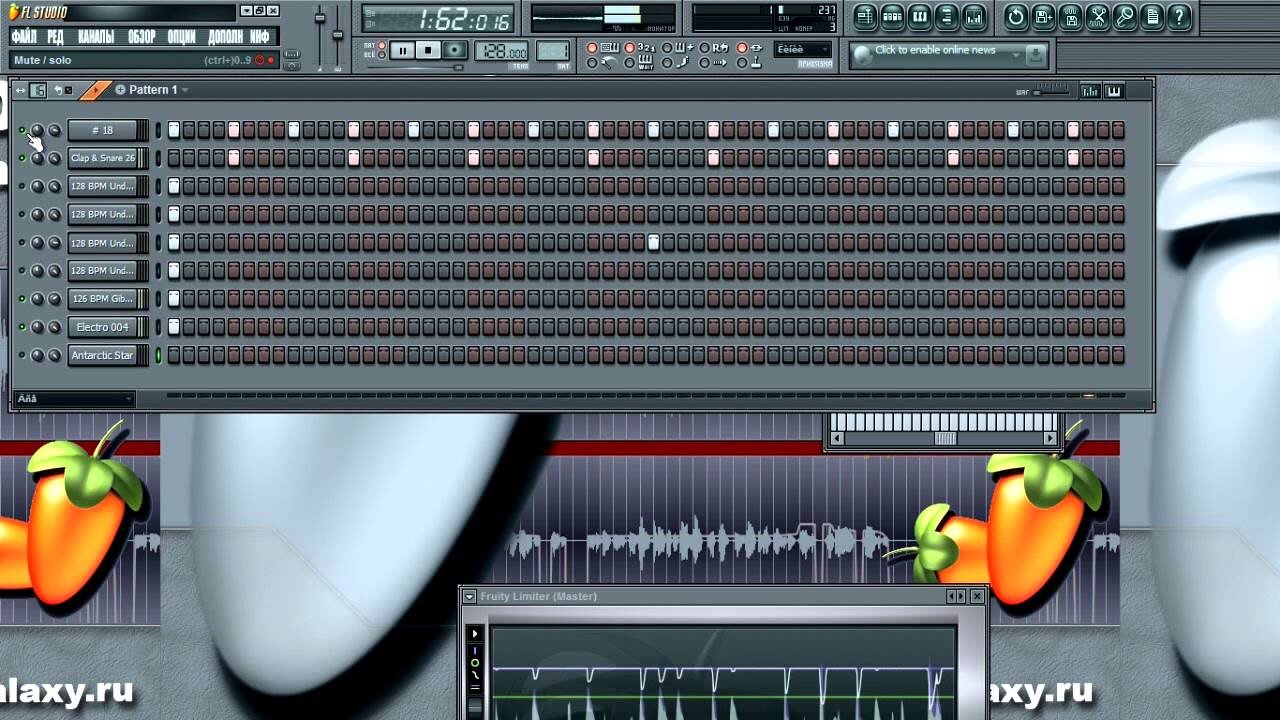This screenshot has height=720, width=1280.
Task: Open the audio editor scissors icon
Action: click(x=1098, y=16)
